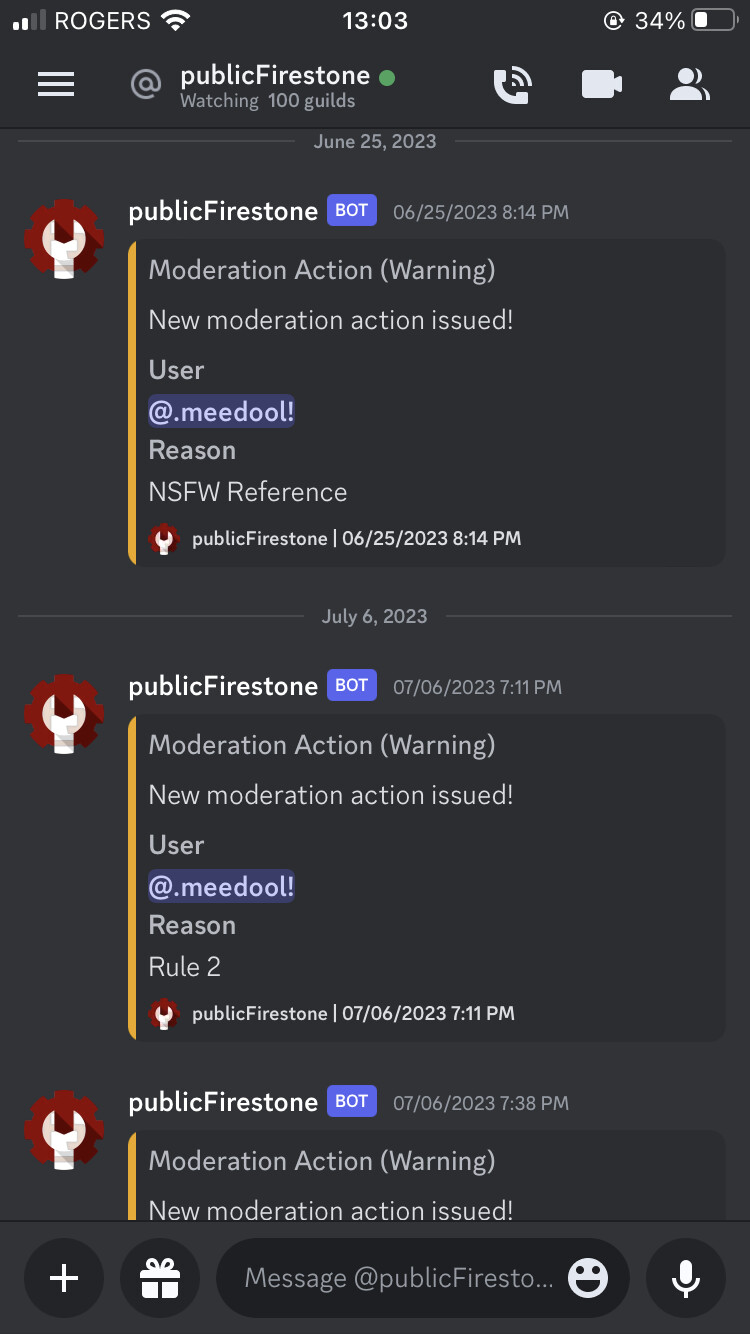Open publicFirestone avatar on June 25 message
The height and width of the screenshot is (1334, 750).
pyautogui.click(x=64, y=239)
